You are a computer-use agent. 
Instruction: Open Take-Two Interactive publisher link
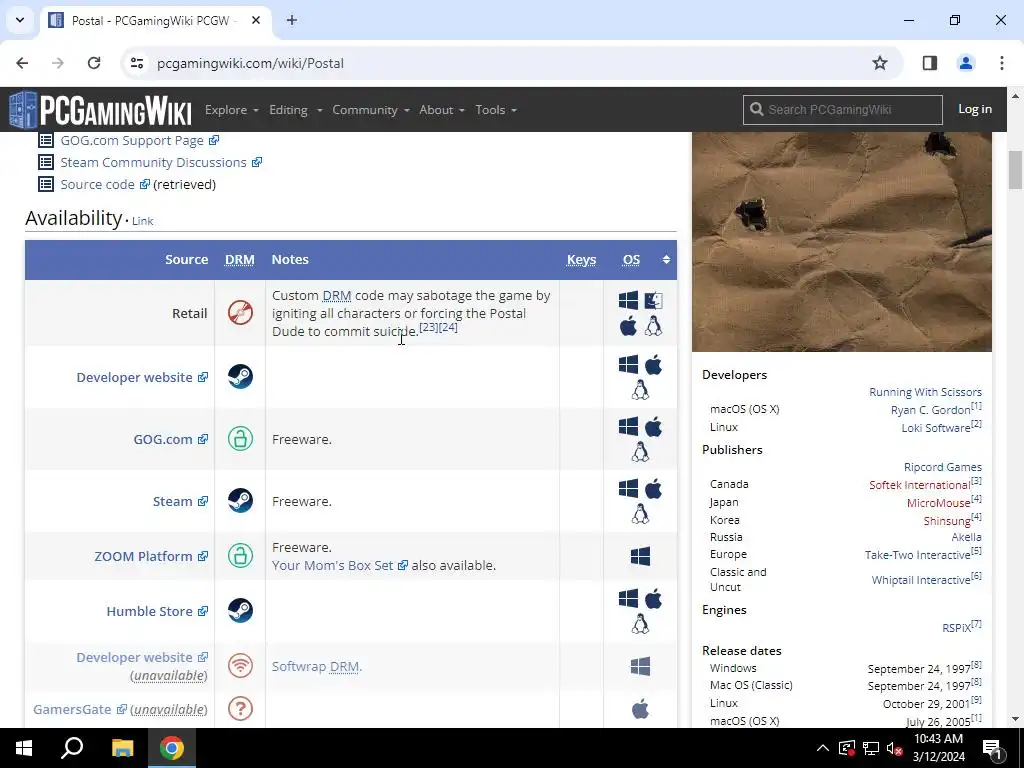tap(917, 554)
